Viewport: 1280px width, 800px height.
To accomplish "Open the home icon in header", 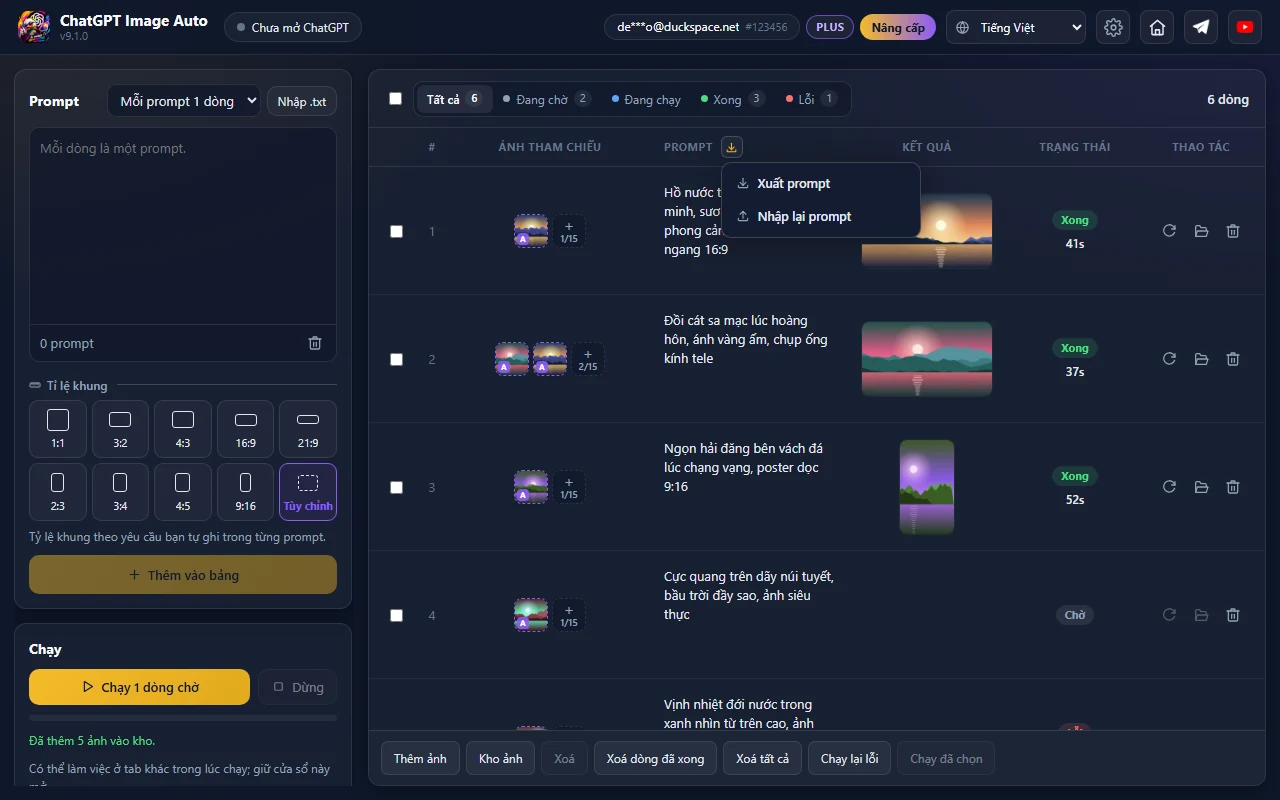I will coord(1157,28).
